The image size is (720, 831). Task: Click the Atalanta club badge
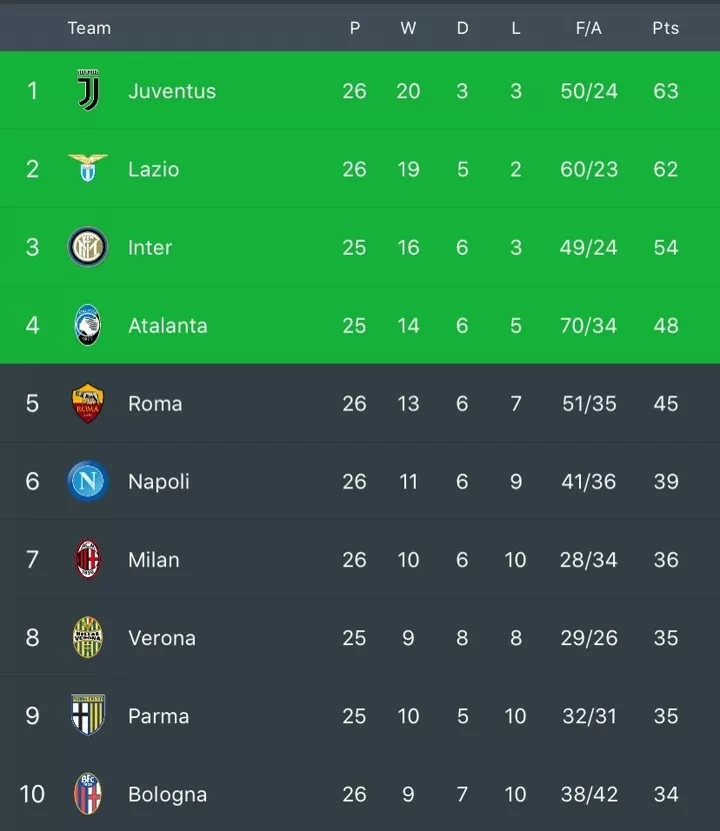point(88,325)
